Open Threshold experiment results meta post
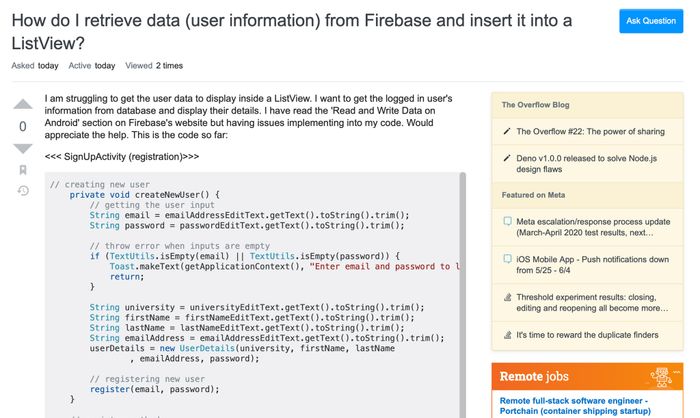Image resolution: width=700 pixels, height=418 pixels. point(592,302)
